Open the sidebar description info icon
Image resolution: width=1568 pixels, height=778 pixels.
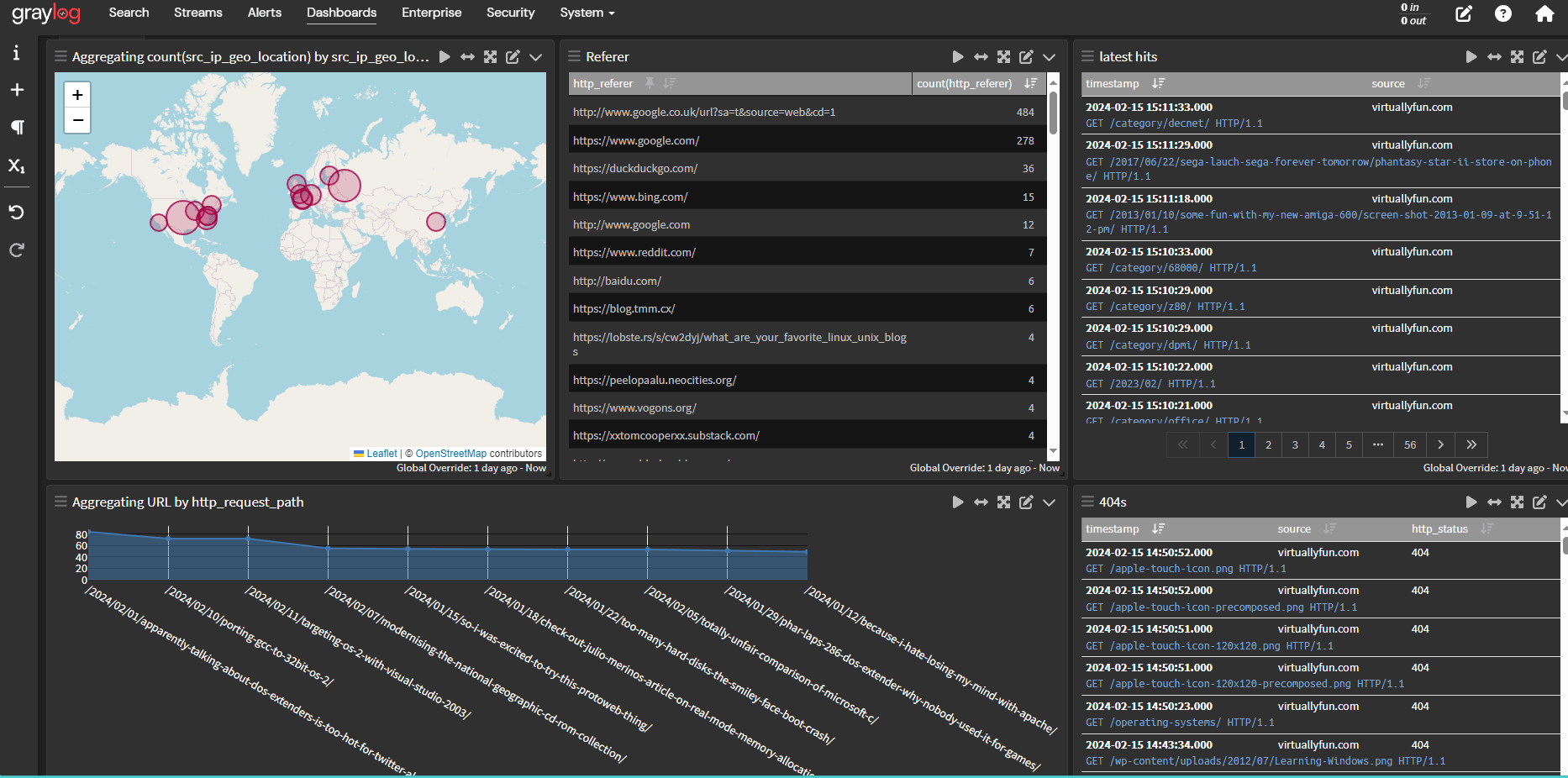click(16, 53)
